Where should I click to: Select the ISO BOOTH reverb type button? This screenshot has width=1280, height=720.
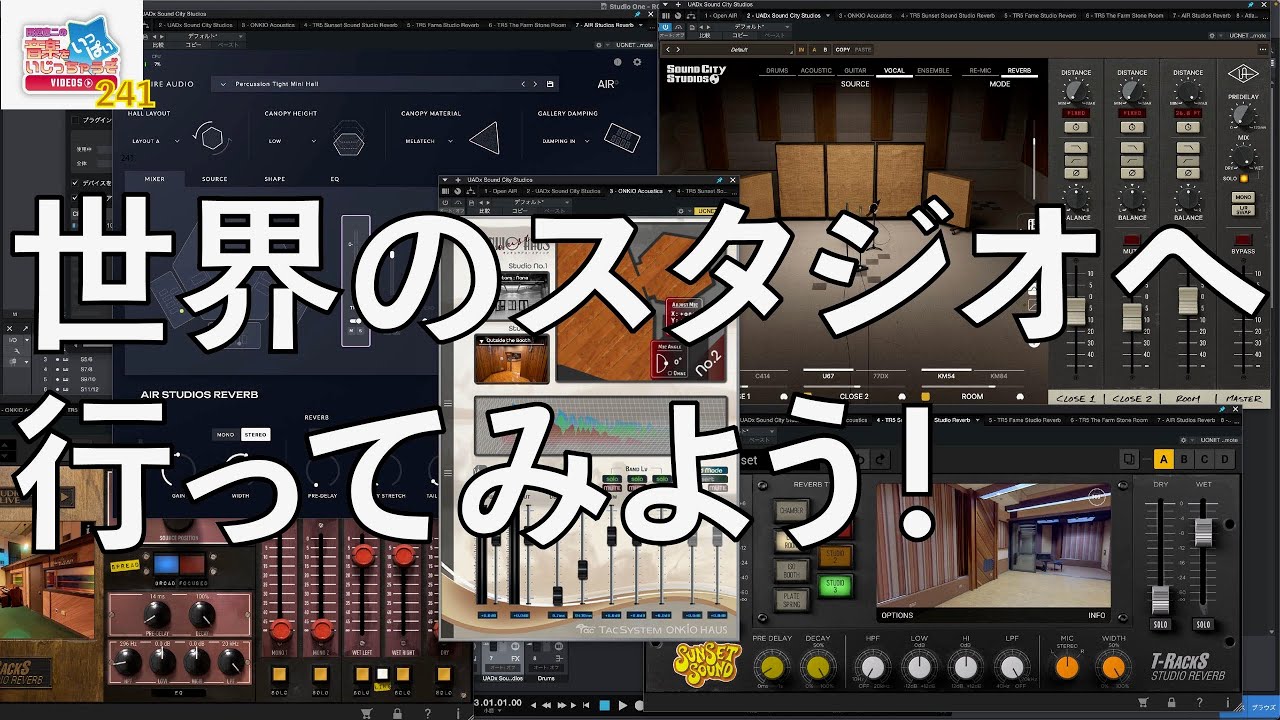point(793,571)
